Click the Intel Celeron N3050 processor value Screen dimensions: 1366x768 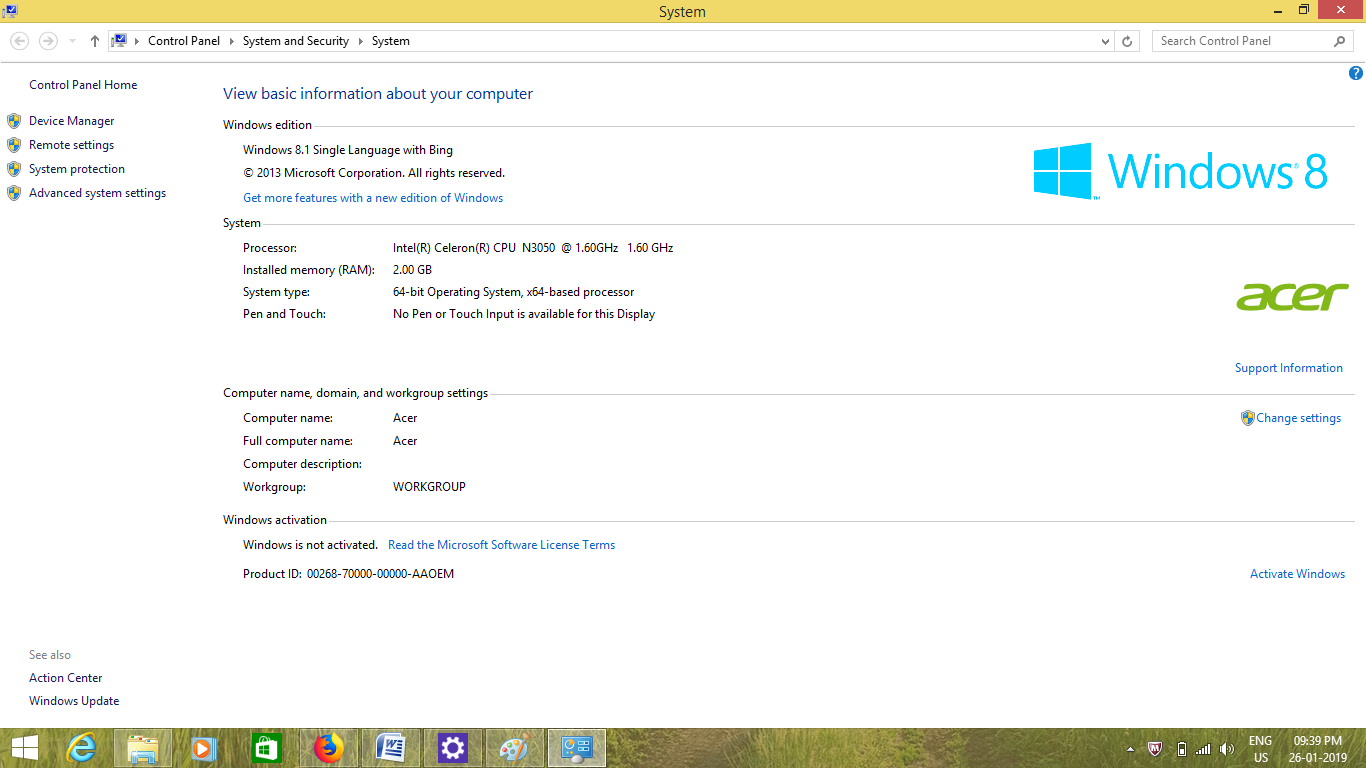533,248
